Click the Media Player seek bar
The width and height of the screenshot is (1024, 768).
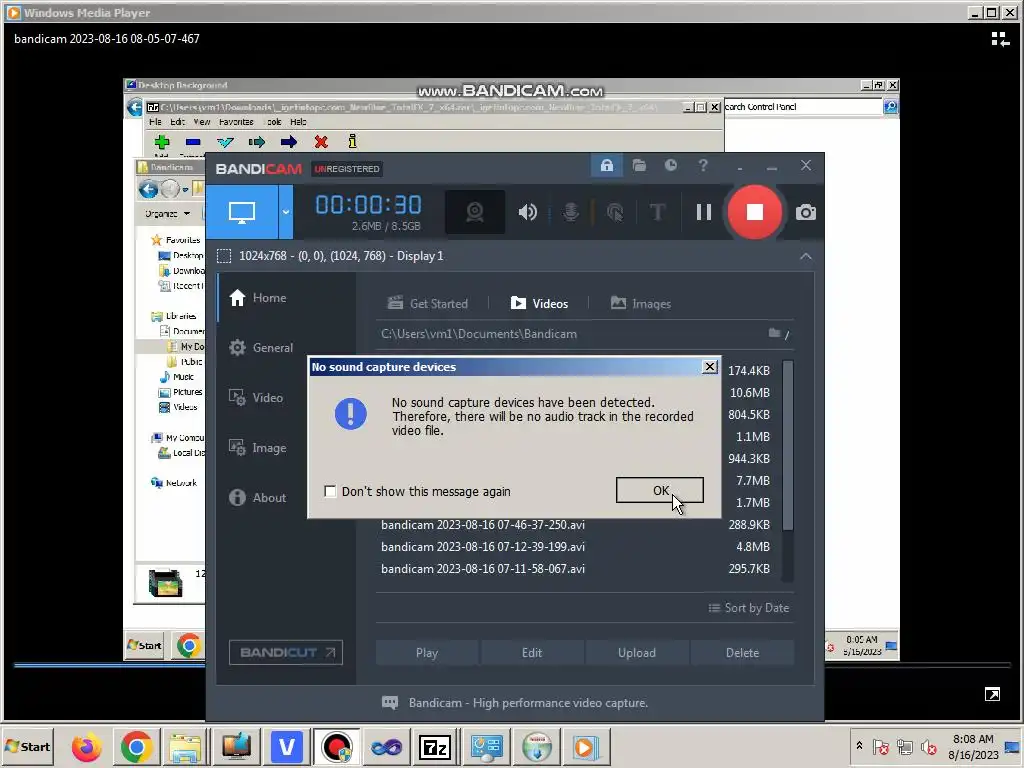coord(512,665)
